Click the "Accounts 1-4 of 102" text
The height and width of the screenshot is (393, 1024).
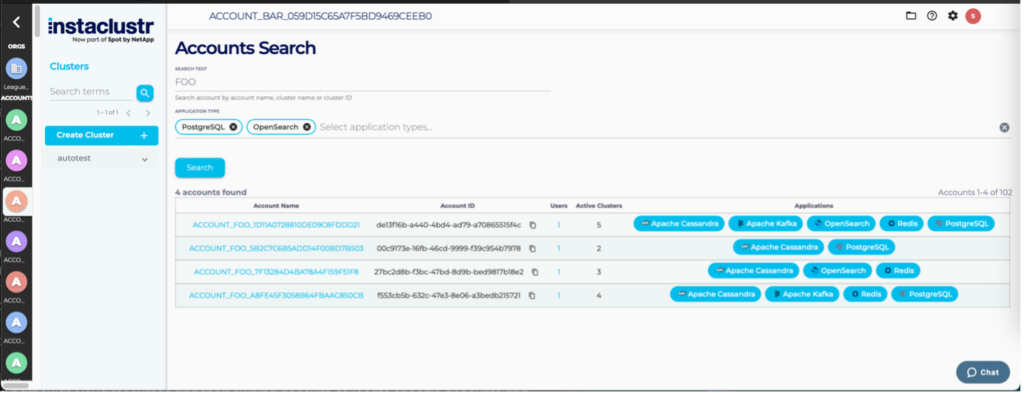click(974, 192)
